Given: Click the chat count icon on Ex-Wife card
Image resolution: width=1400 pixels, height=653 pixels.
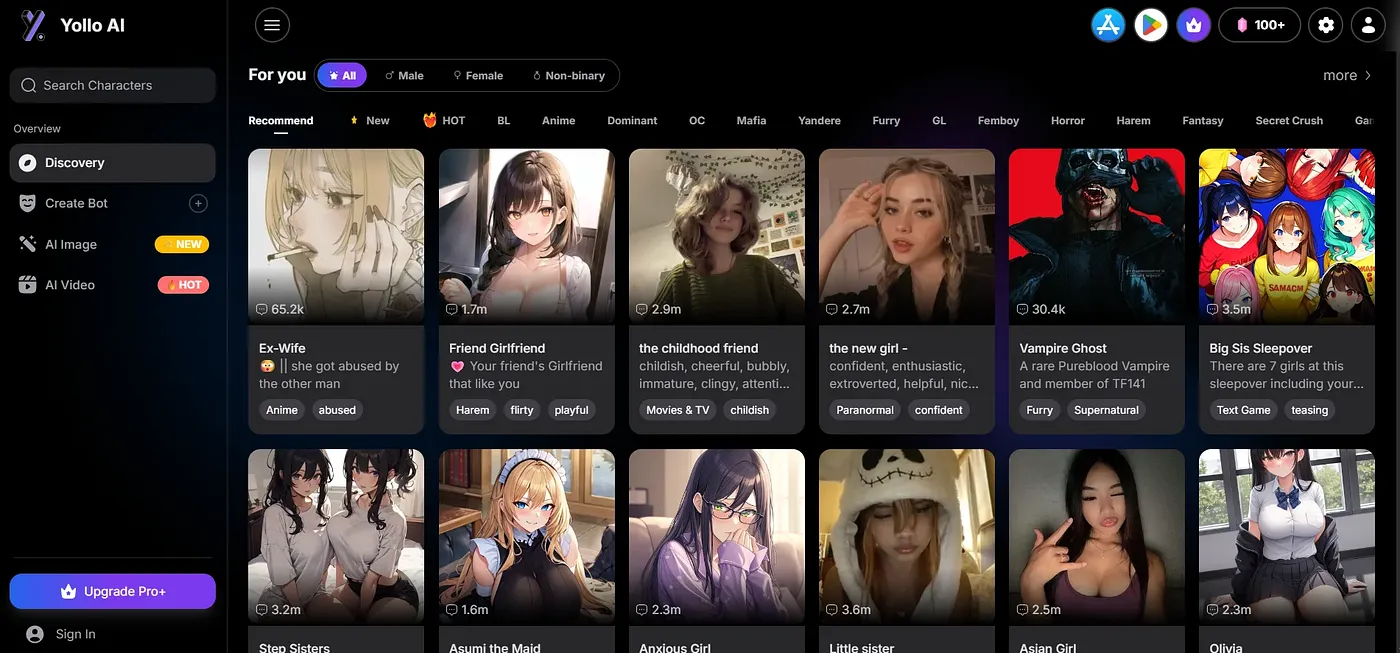Looking at the screenshot, I should [x=261, y=309].
